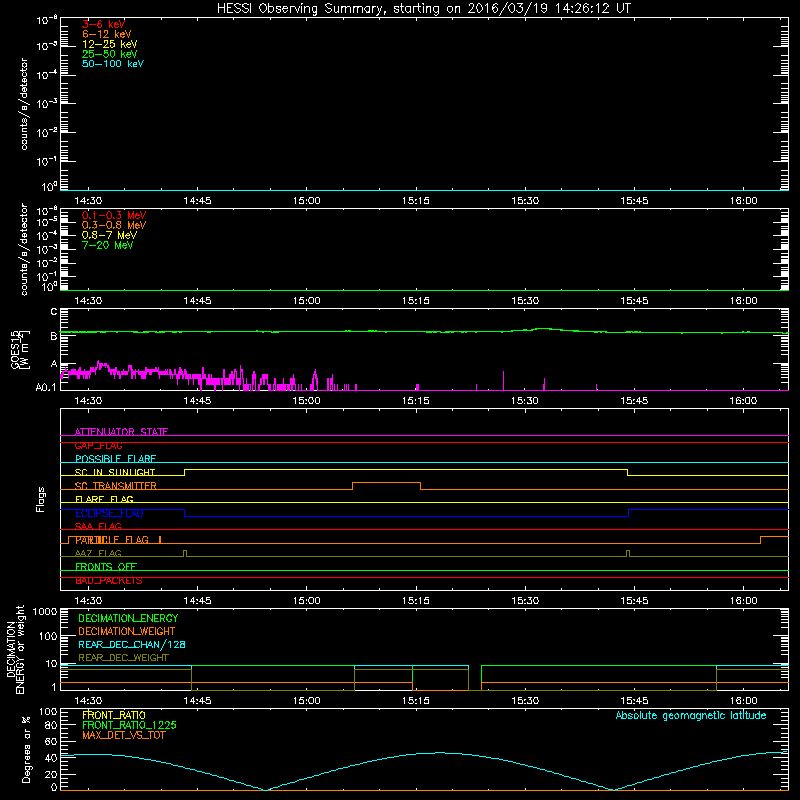
Task: Select the 3-6 keV legend label
Action: click(x=104, y=24)
